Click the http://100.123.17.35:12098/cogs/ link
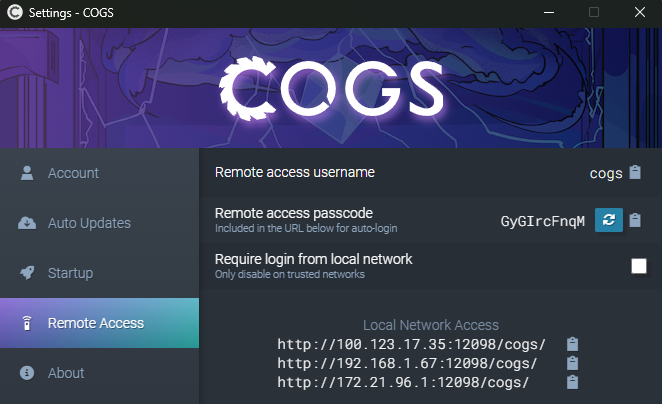 412,344
